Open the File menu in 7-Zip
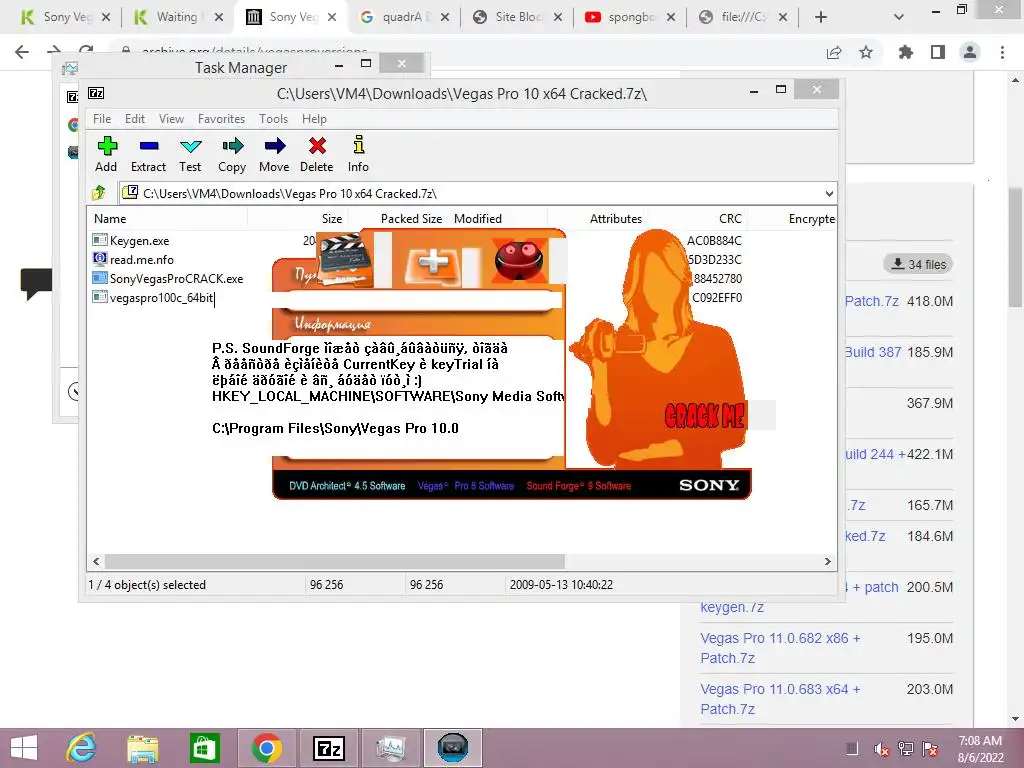1024x768 pixels. pyautogui.click(x=101, y=119)
